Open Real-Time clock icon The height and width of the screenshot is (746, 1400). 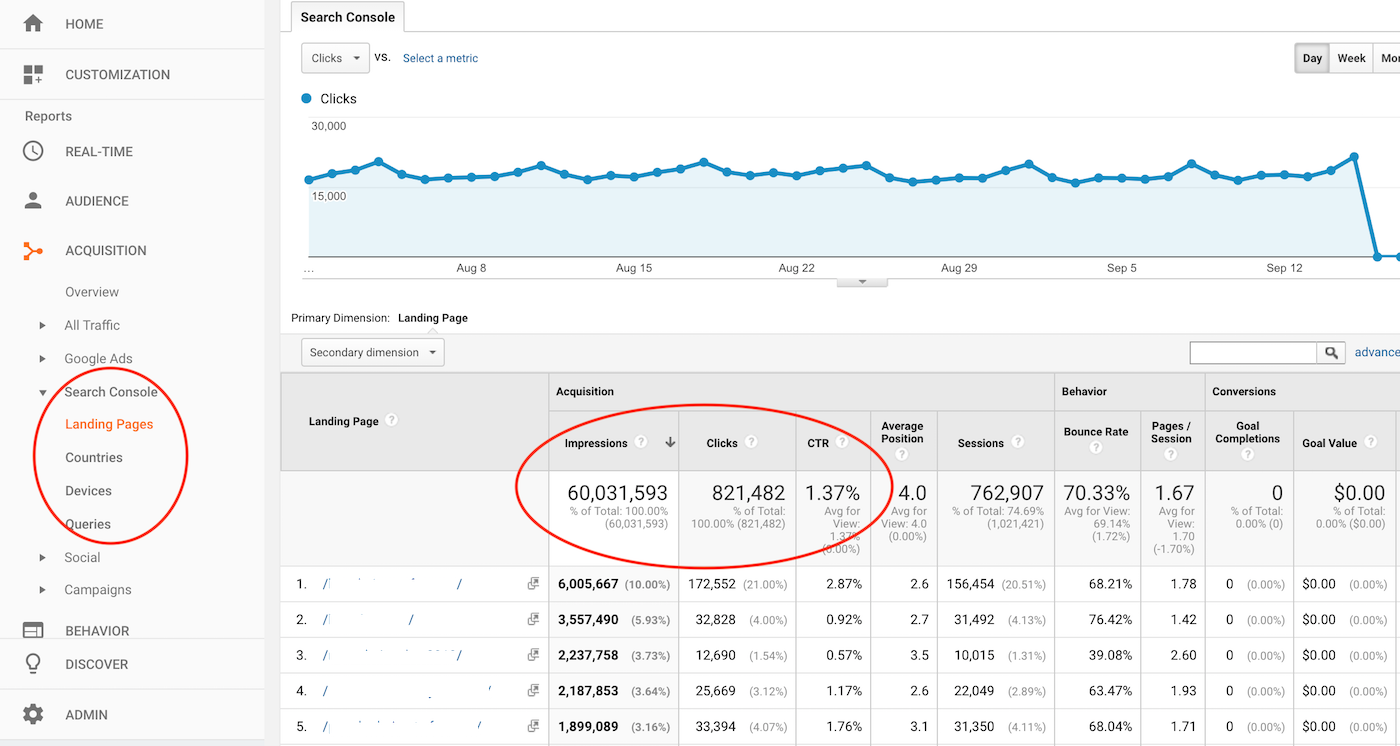point(33,151)
